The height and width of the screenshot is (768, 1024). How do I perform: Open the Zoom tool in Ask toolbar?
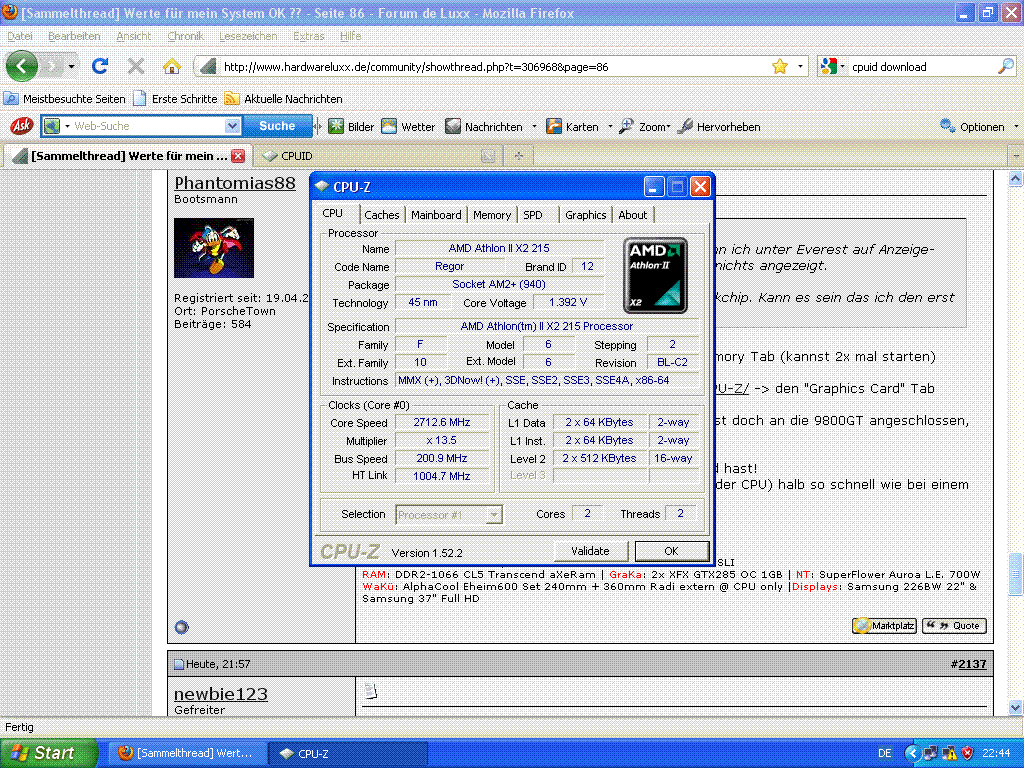645,127
